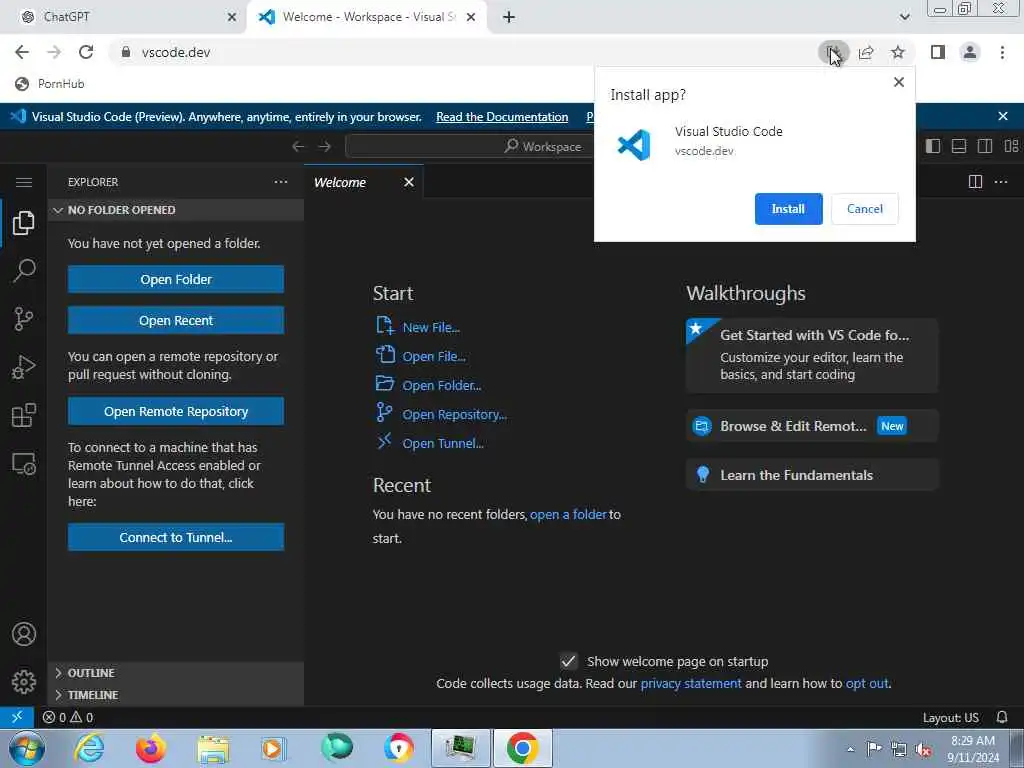Viewport: 1024px width, 768px height.
Task: Click the browser back arrow
Action: (x=22, y=52)
